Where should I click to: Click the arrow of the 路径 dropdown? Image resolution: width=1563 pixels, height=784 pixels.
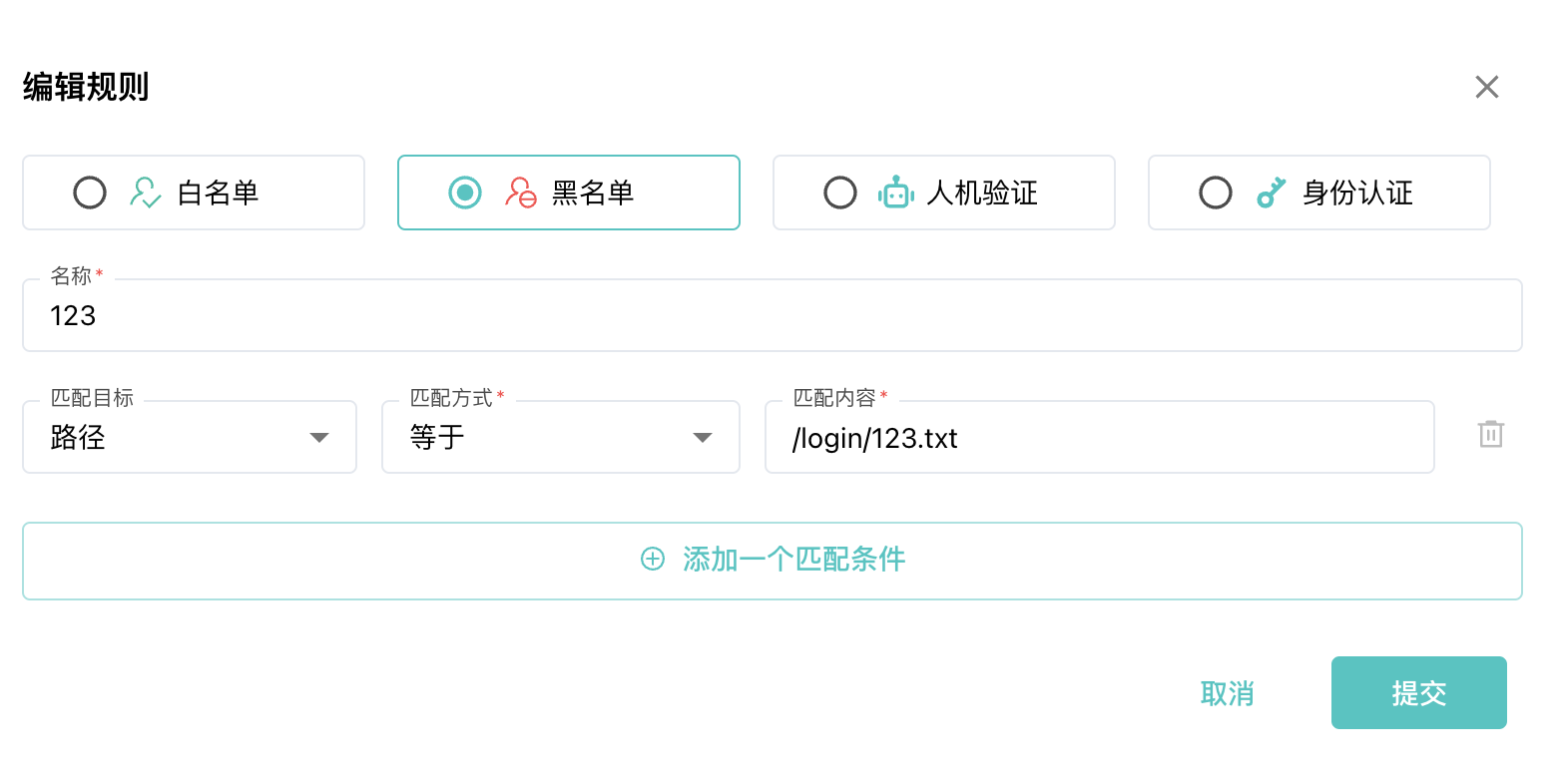pyautogui.click(x=319, y=438)
